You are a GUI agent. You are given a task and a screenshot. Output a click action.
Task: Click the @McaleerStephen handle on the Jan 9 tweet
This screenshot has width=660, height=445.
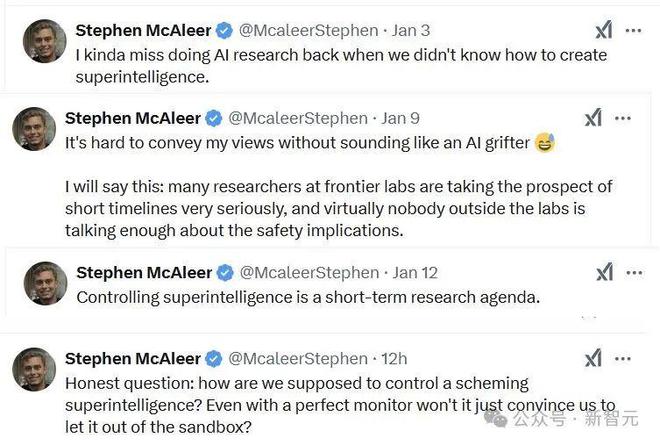pos(299,118)
